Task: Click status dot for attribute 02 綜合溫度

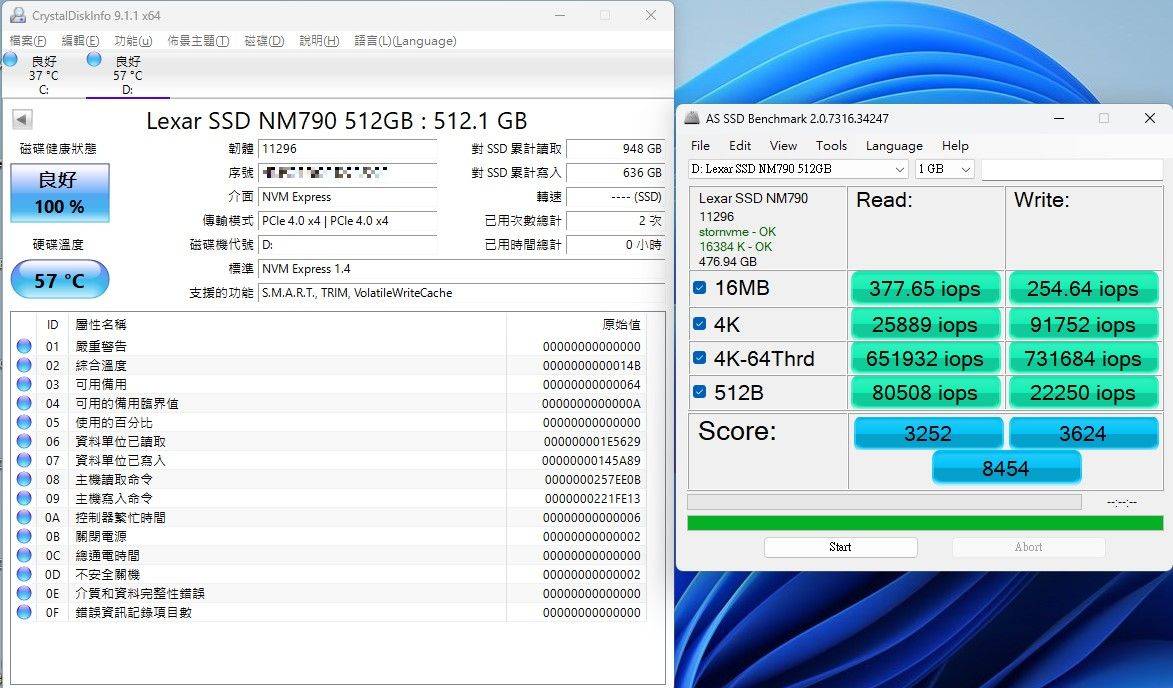Action: 24,365
